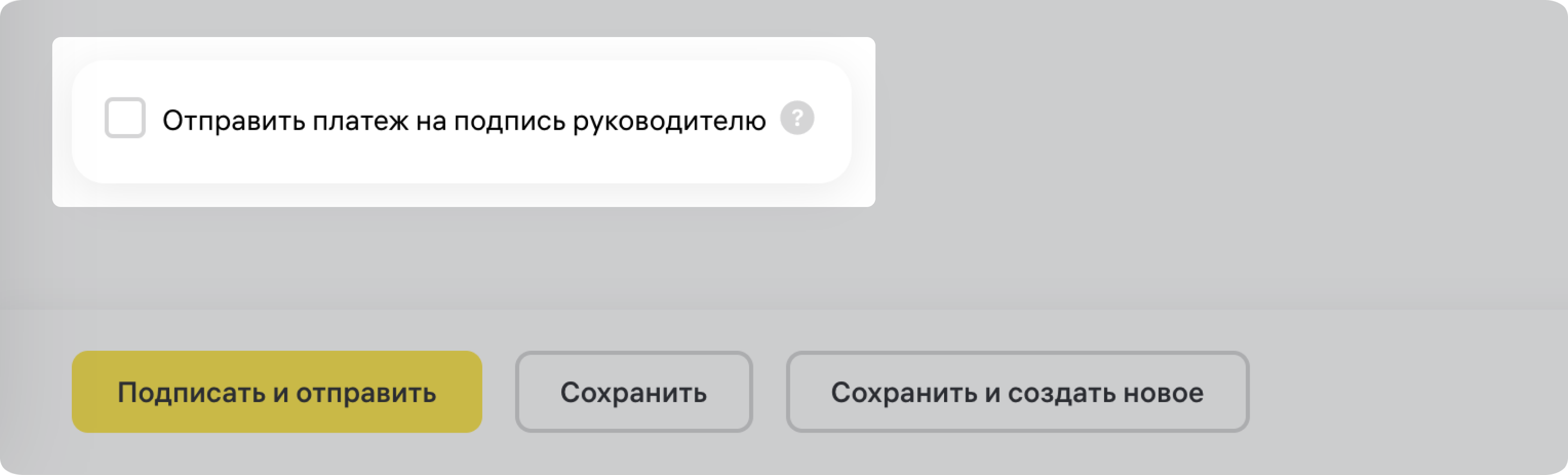Open help about manager signature option
1568x475 pixels.
pyautogui.click(x=797, y=118)
